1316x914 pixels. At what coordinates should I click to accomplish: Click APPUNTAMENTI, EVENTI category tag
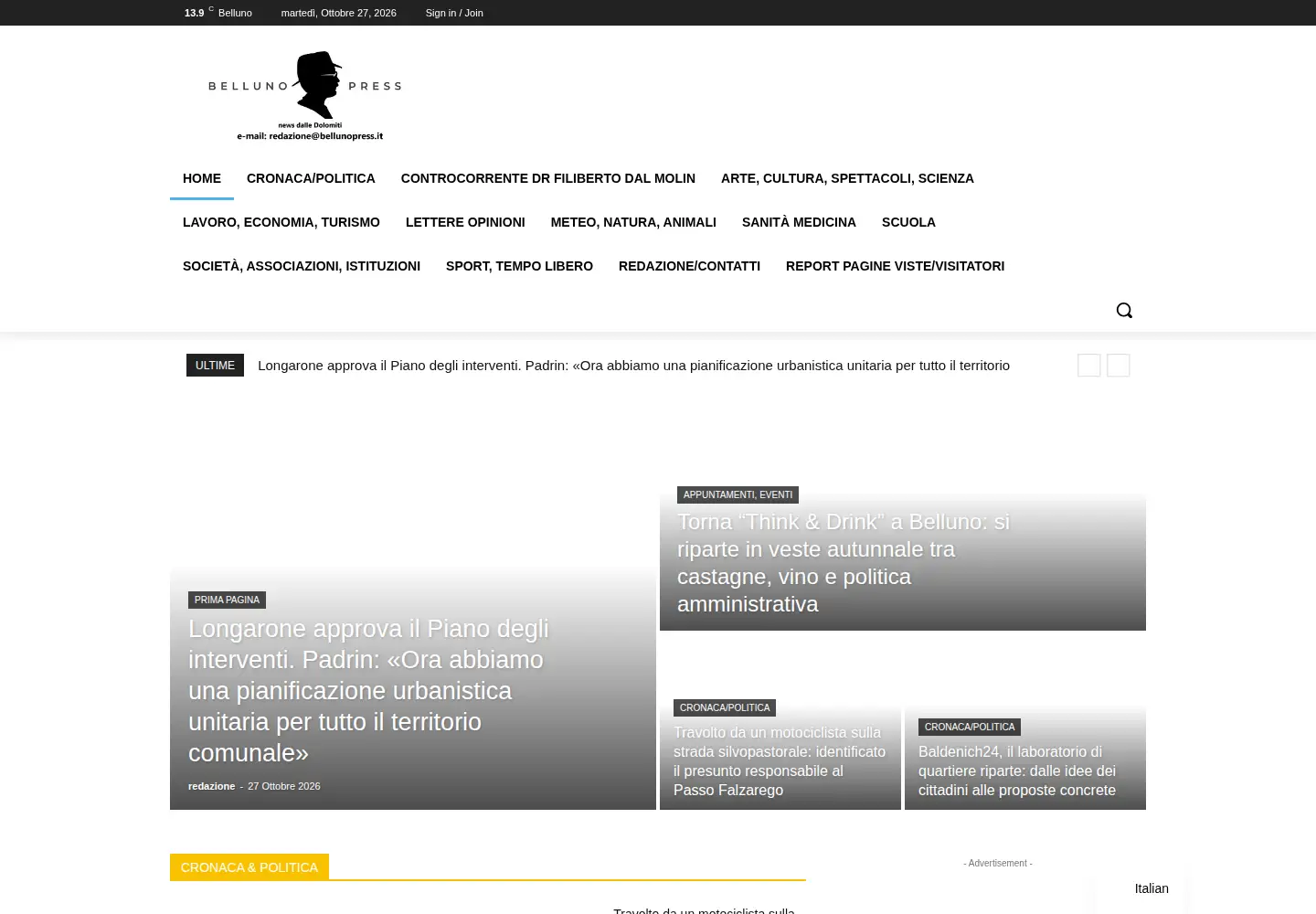coord(738,494)
